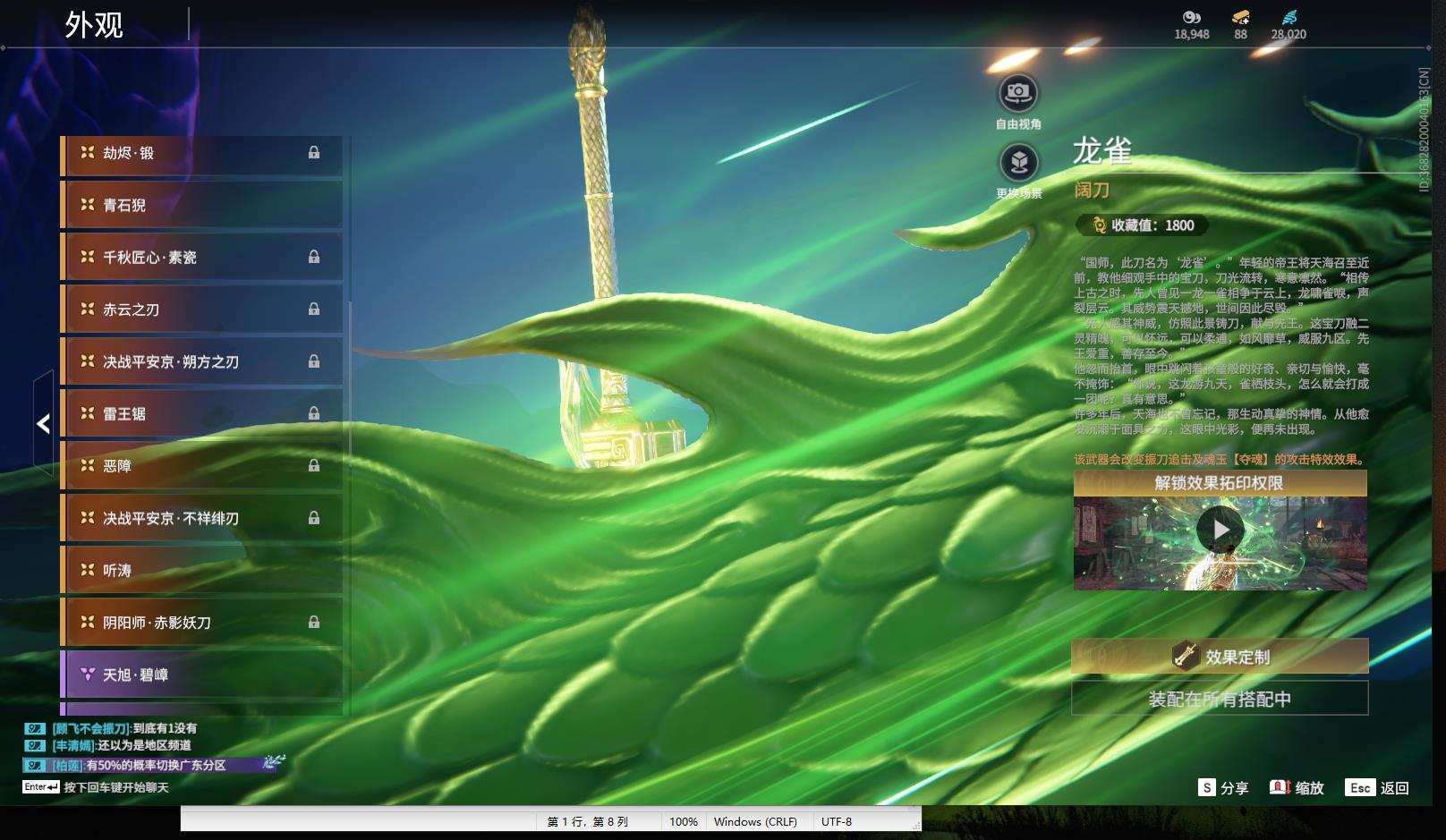
Task: Click the rarity icon beside 青石猊
Action: (x=87, y=205)
